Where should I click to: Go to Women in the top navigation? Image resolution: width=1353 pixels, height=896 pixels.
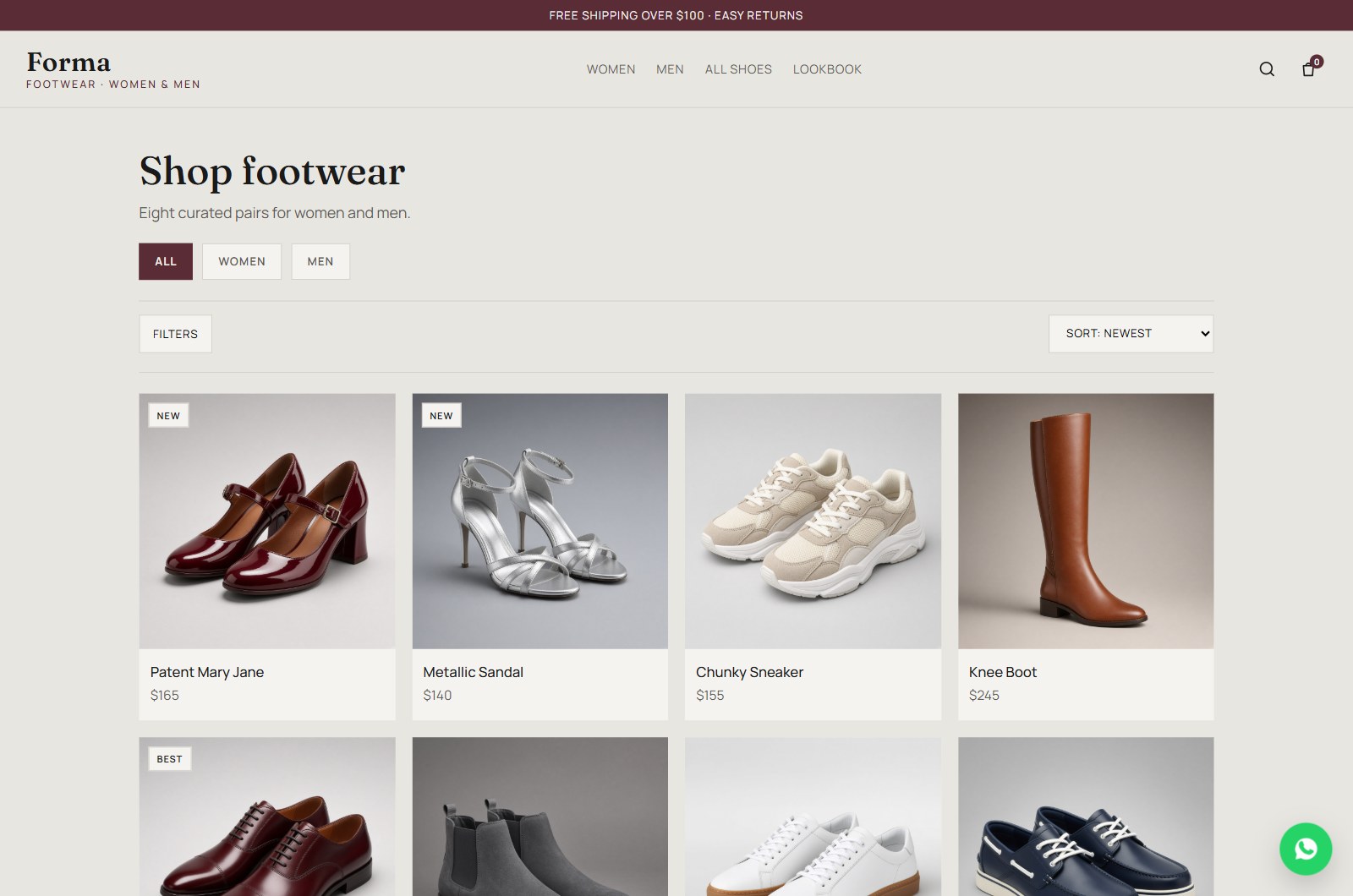pyautogui.click(x=611, y=69)
